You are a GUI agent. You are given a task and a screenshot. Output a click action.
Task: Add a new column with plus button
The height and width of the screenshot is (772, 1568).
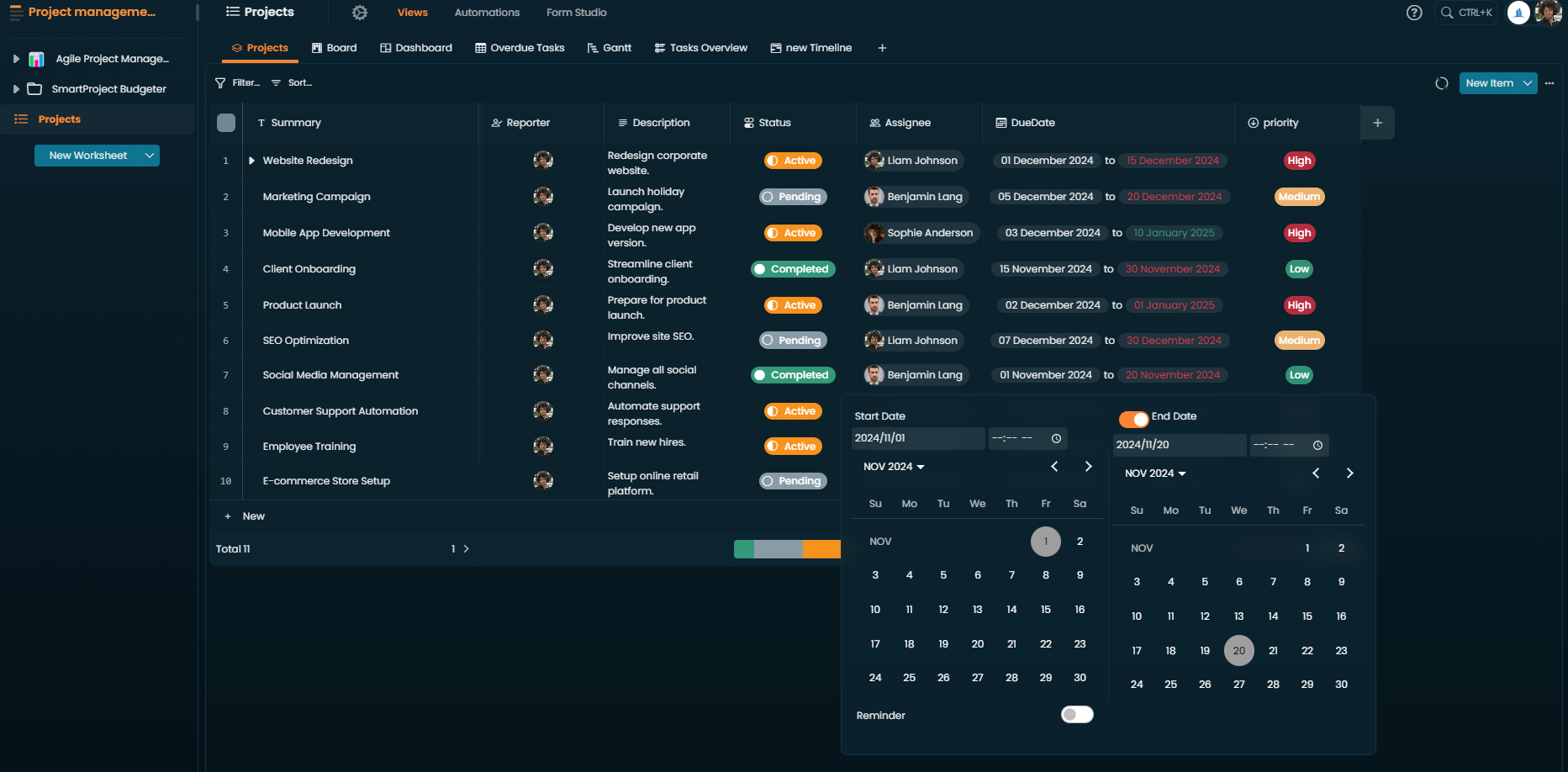(x=1377, y=123)
